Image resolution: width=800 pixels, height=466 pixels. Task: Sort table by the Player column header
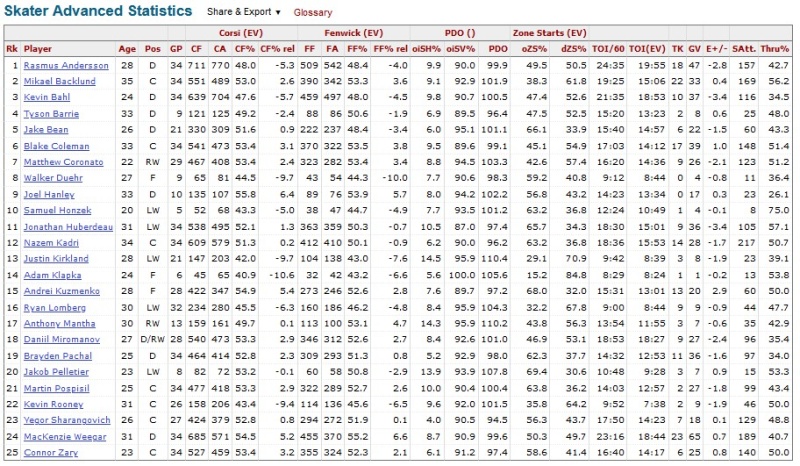tap(38, 49)
